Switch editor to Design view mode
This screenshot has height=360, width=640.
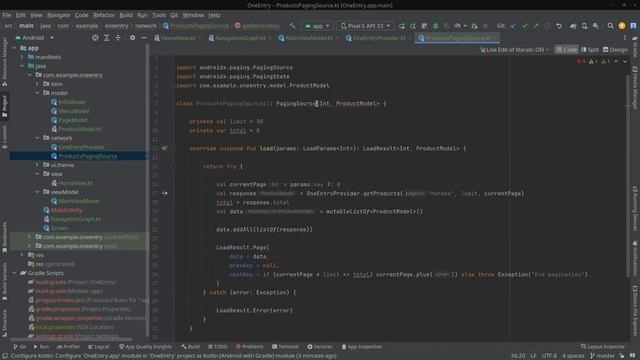click(615, 50)
